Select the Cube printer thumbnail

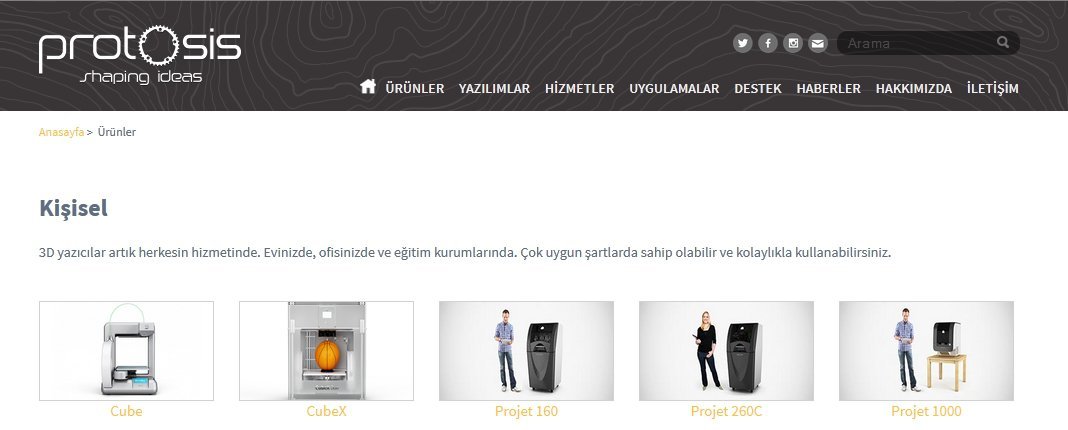click(x=126, y=351)
